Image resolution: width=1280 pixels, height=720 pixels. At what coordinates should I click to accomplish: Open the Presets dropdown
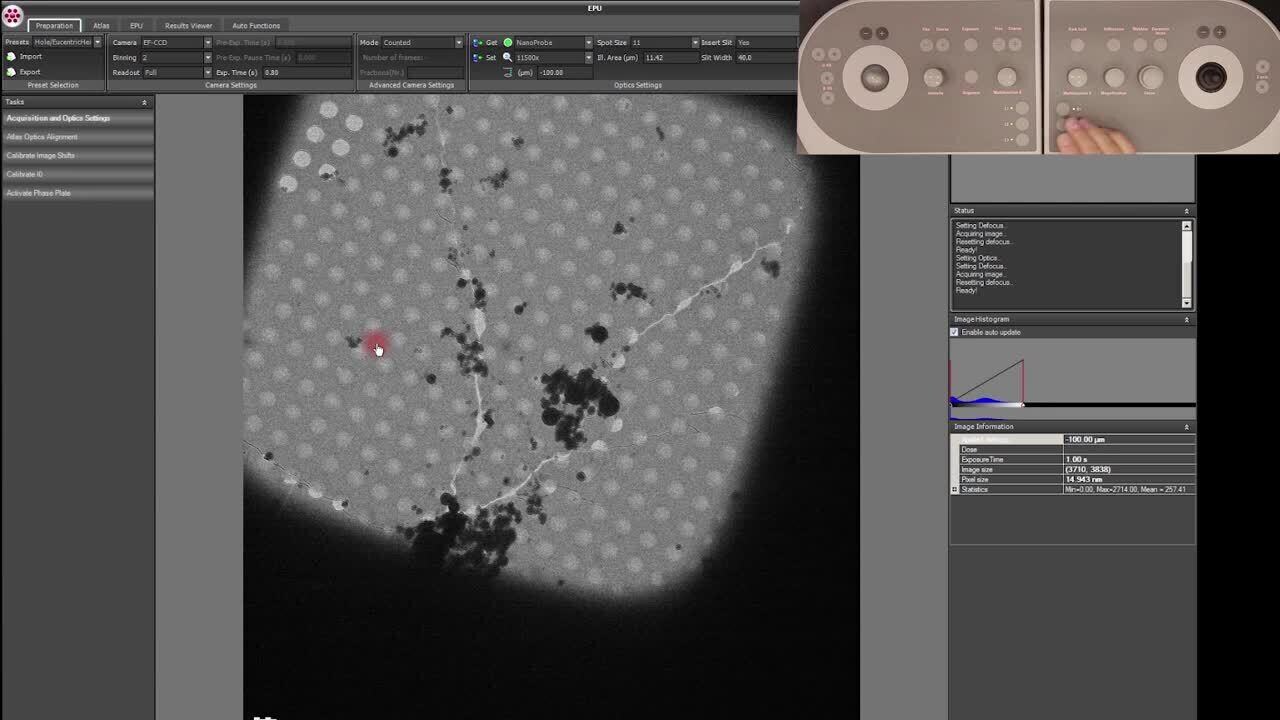tap(97, 43)
